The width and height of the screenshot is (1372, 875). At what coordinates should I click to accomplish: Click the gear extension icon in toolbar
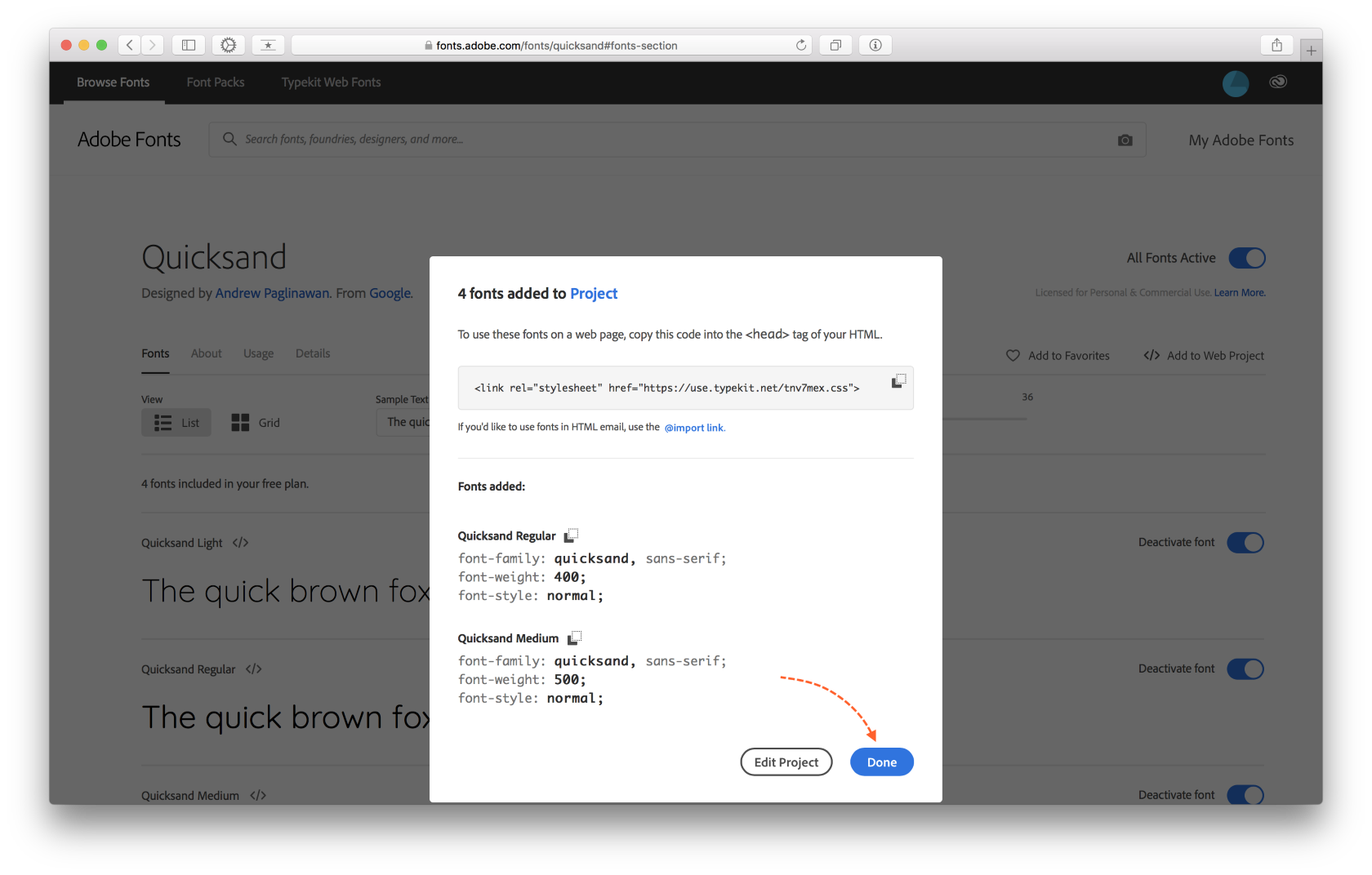pos(229,45)
